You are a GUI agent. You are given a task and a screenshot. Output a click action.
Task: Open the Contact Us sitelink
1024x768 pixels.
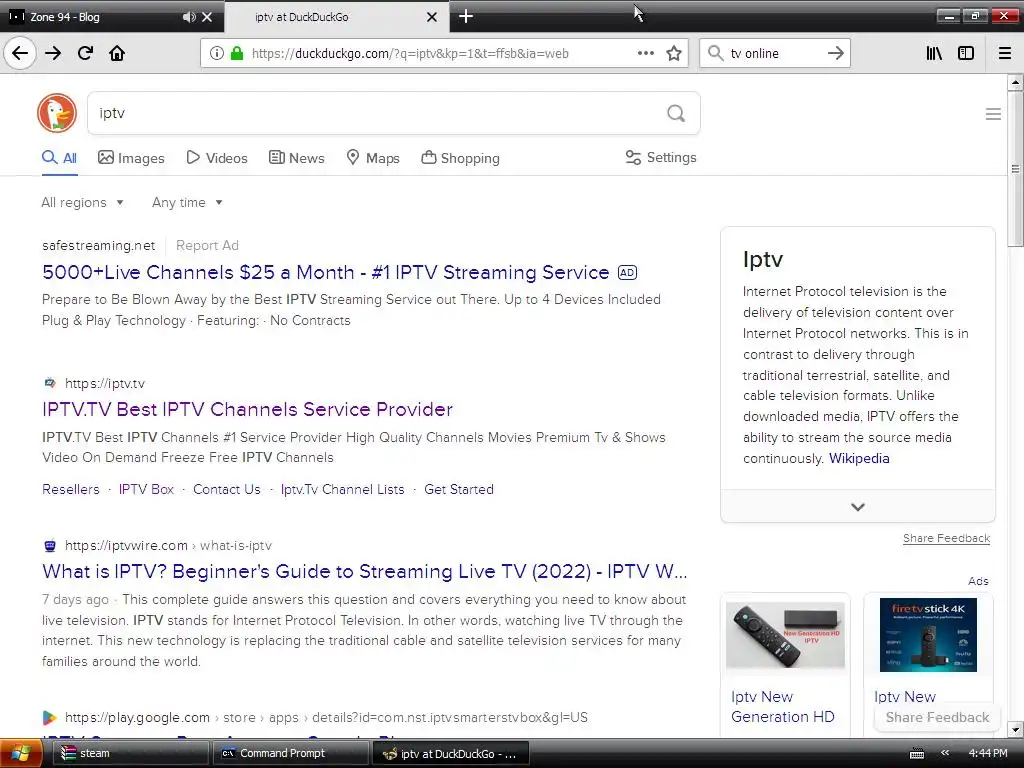pos(227,489)
